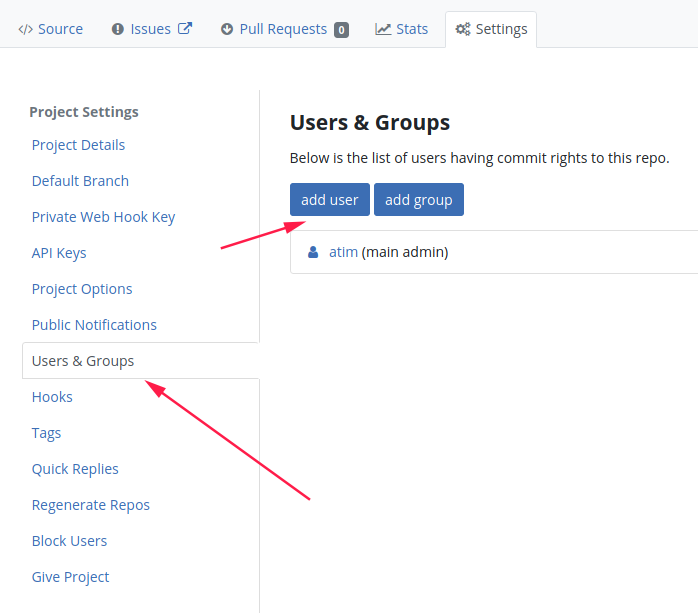Click the Stats chart icon
The image size is (698, 613).
coord(383,29)
